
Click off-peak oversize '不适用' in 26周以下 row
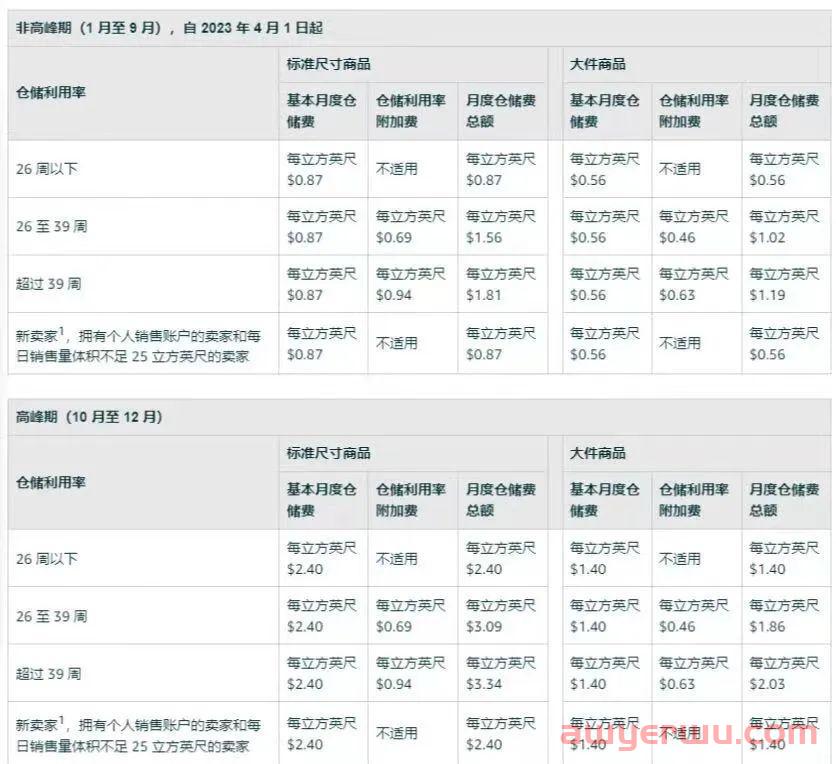tap(680, 170)
